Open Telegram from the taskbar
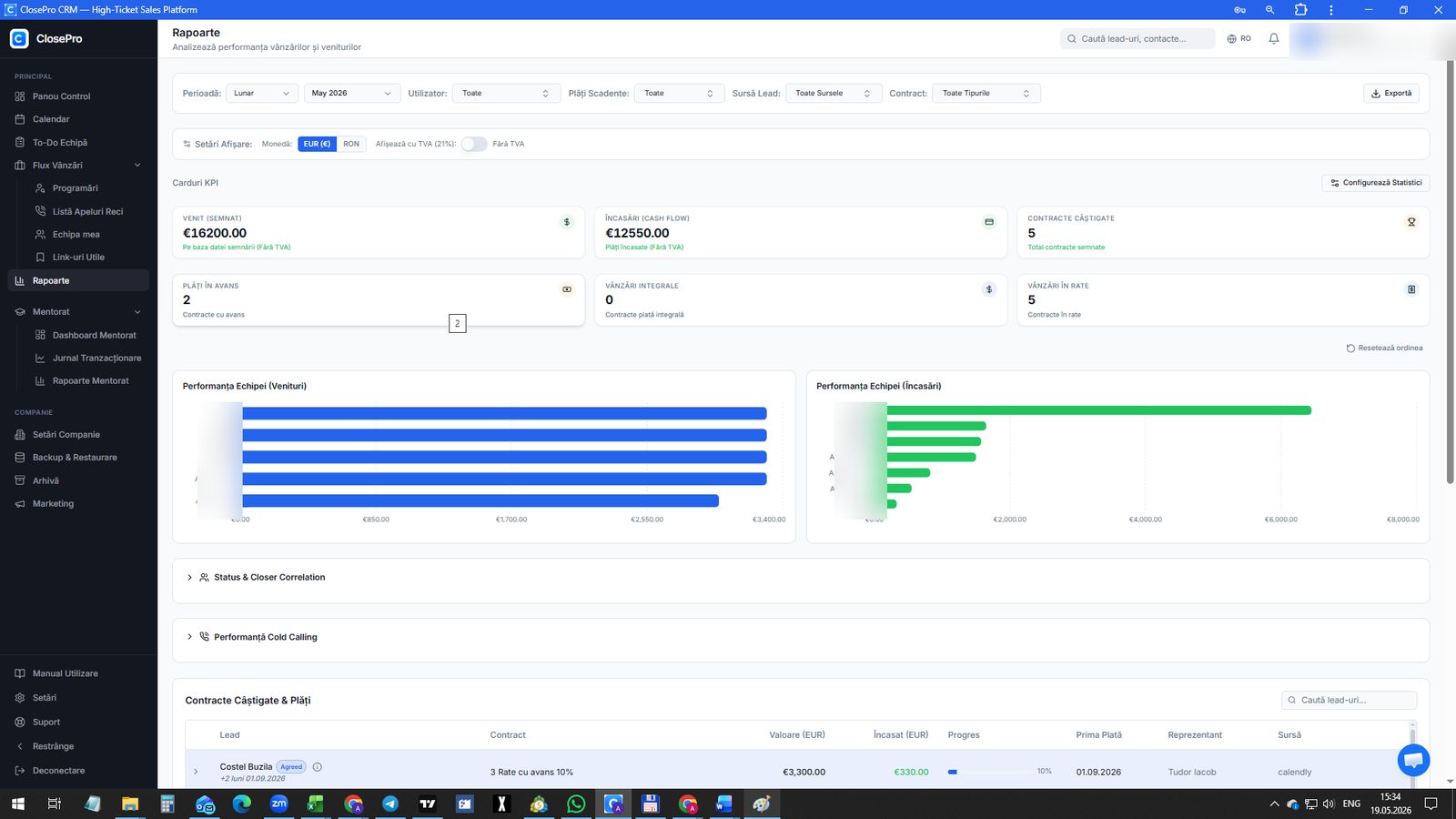The width and height of the screenshot is (1456, 819). click(x=390, y=804)
